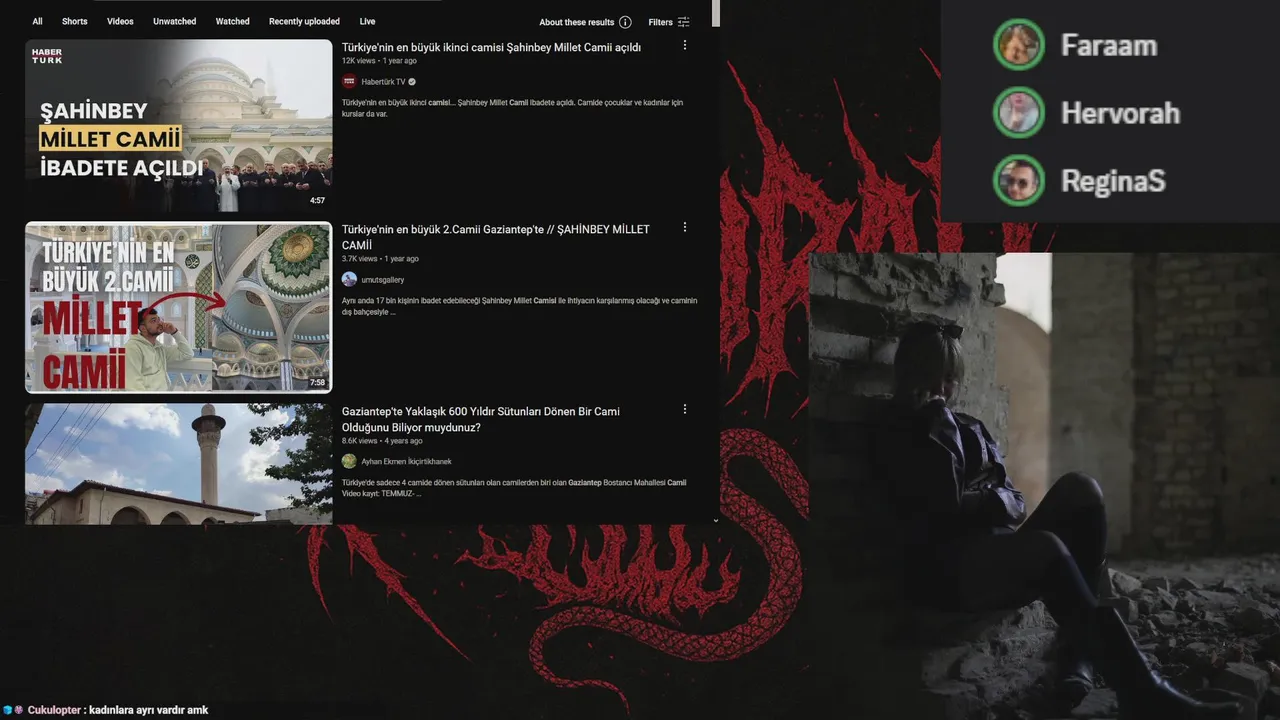Click the 7:58 duration badge

(317, 383)
